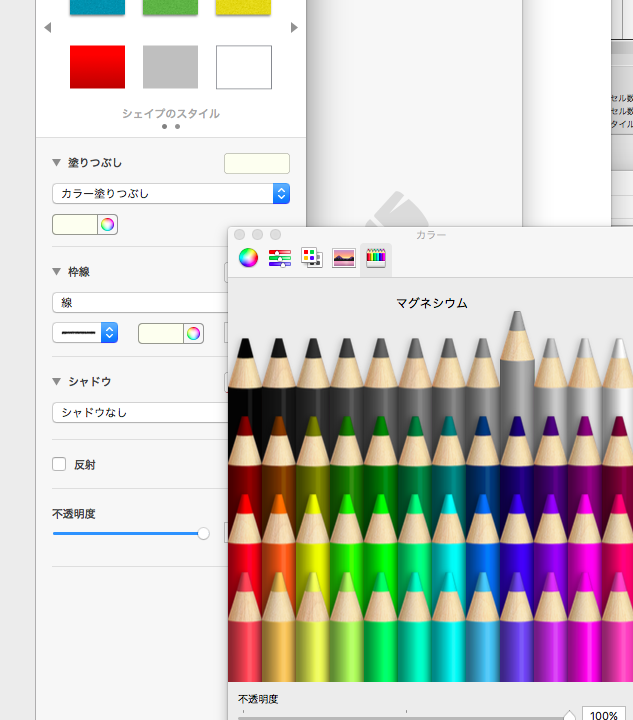633x720 pixels.
Task: Collapse the 塗りつぶし section
Action: 56,163
